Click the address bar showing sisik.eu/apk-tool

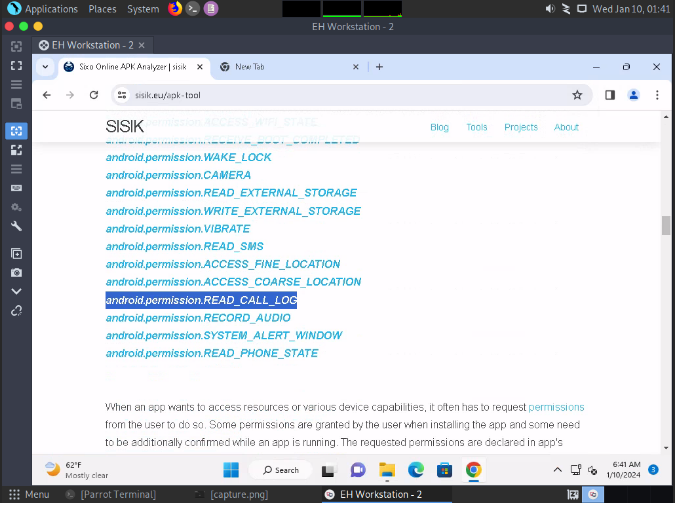pos(340,95)
